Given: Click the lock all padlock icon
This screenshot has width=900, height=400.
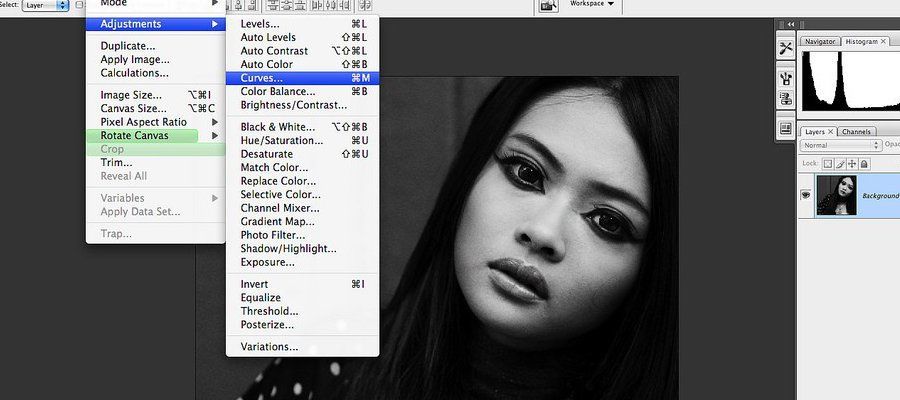Looking at the screenshot, I should (x=863, y=163).
